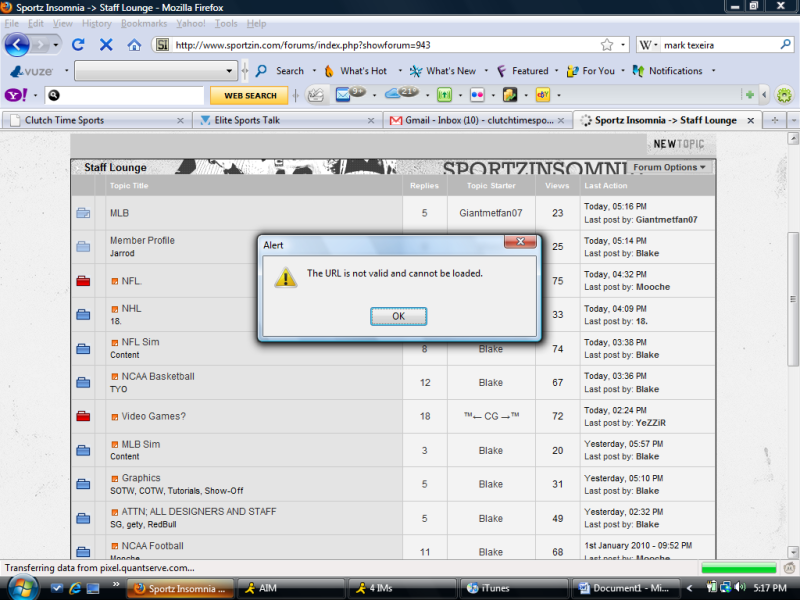Open For You in the Vuze toolbar
This screenshot has width=800, height=600.
(x=590, y=71)
